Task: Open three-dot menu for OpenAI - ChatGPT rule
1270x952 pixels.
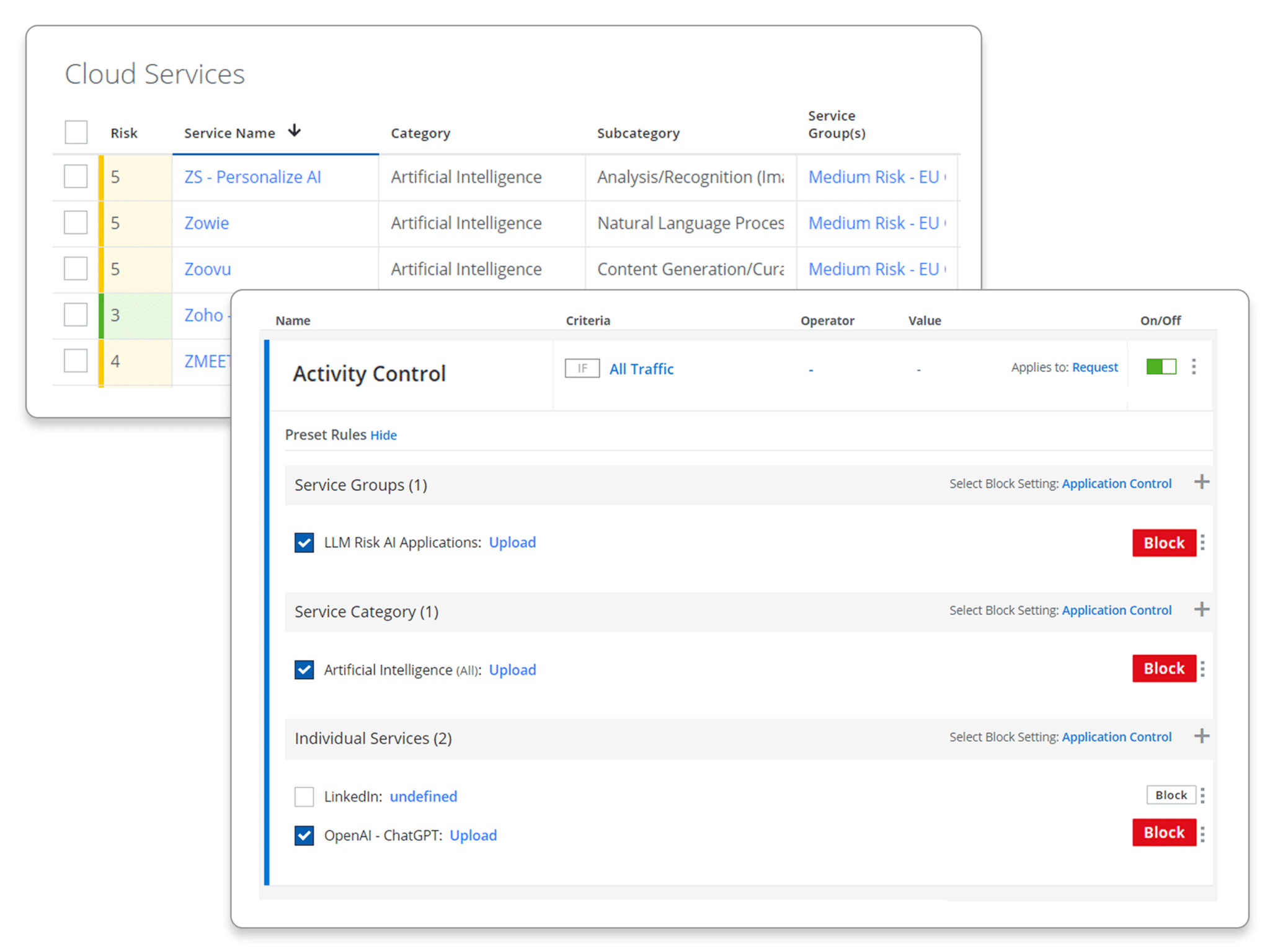Action: click(1202, 834)
